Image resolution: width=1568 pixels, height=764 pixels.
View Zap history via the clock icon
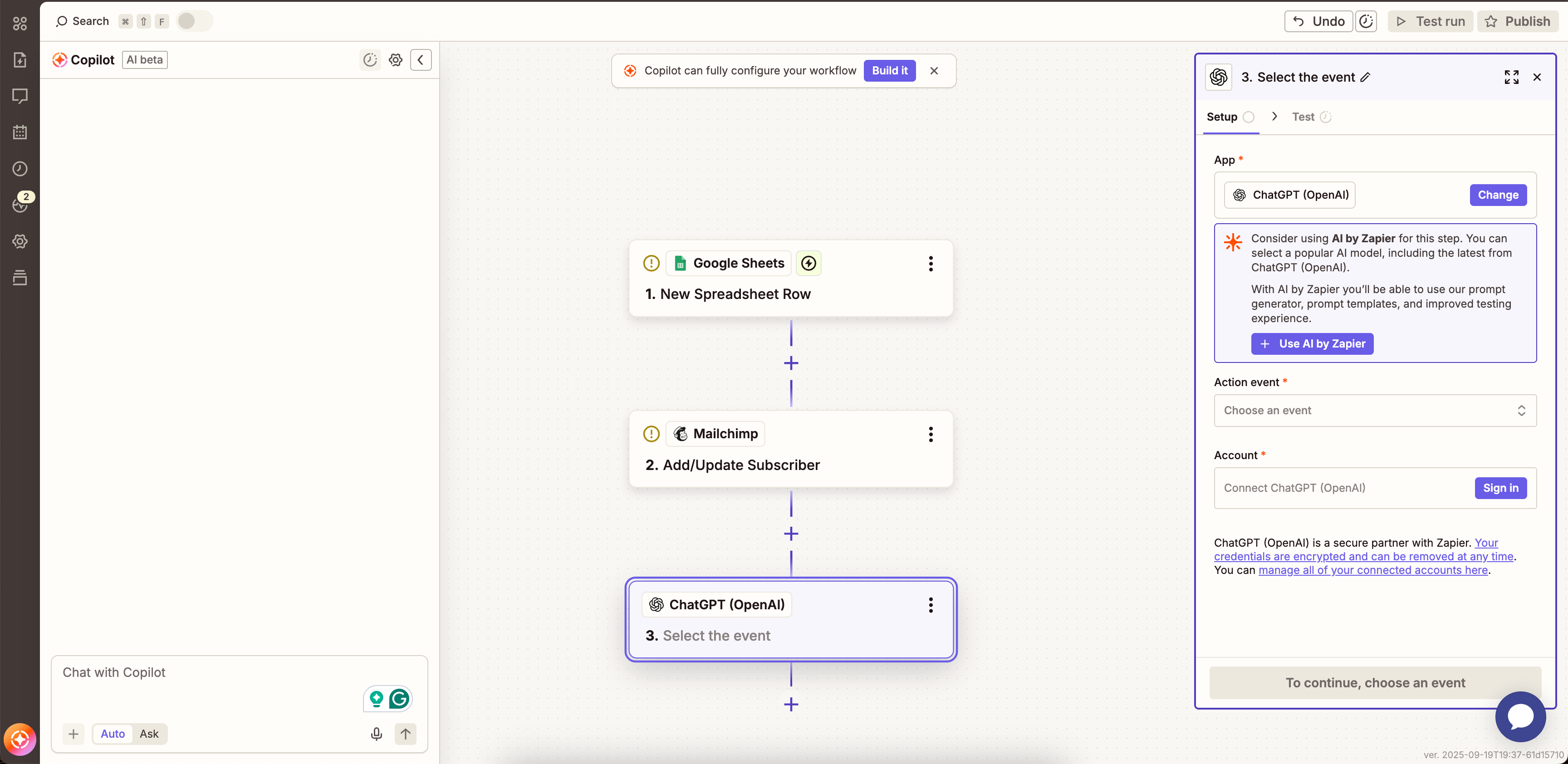20,169
